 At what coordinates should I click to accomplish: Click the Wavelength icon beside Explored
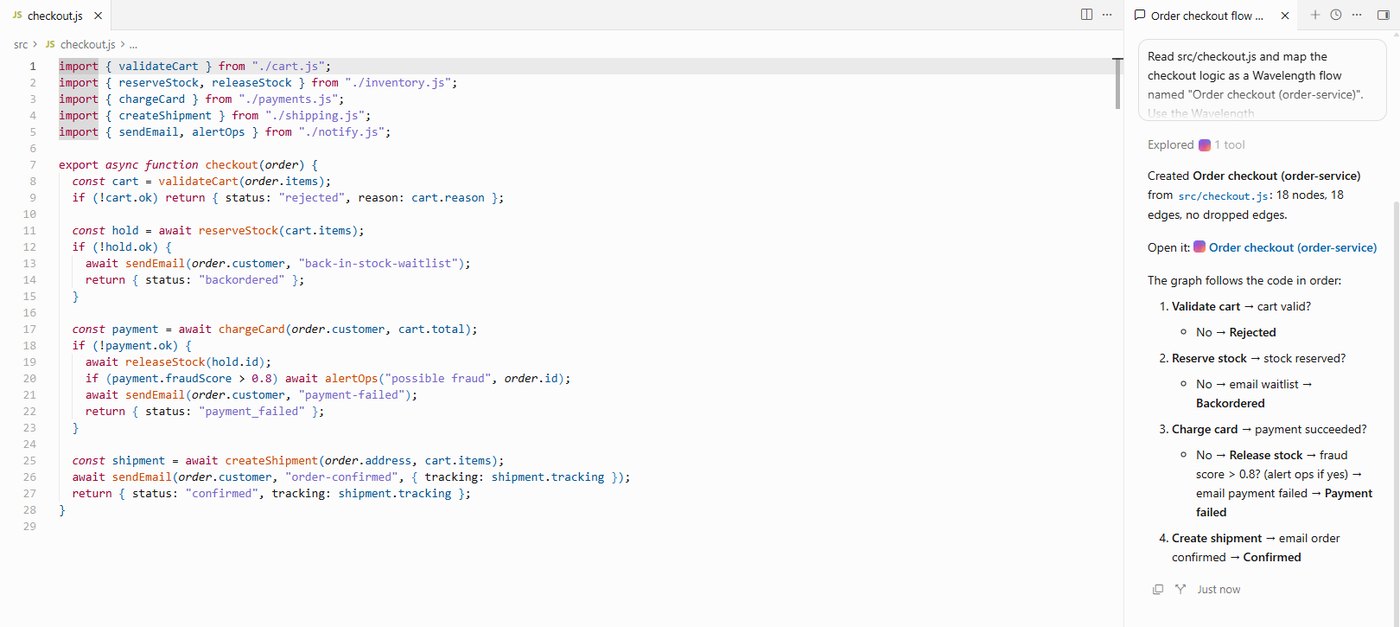1204,145
